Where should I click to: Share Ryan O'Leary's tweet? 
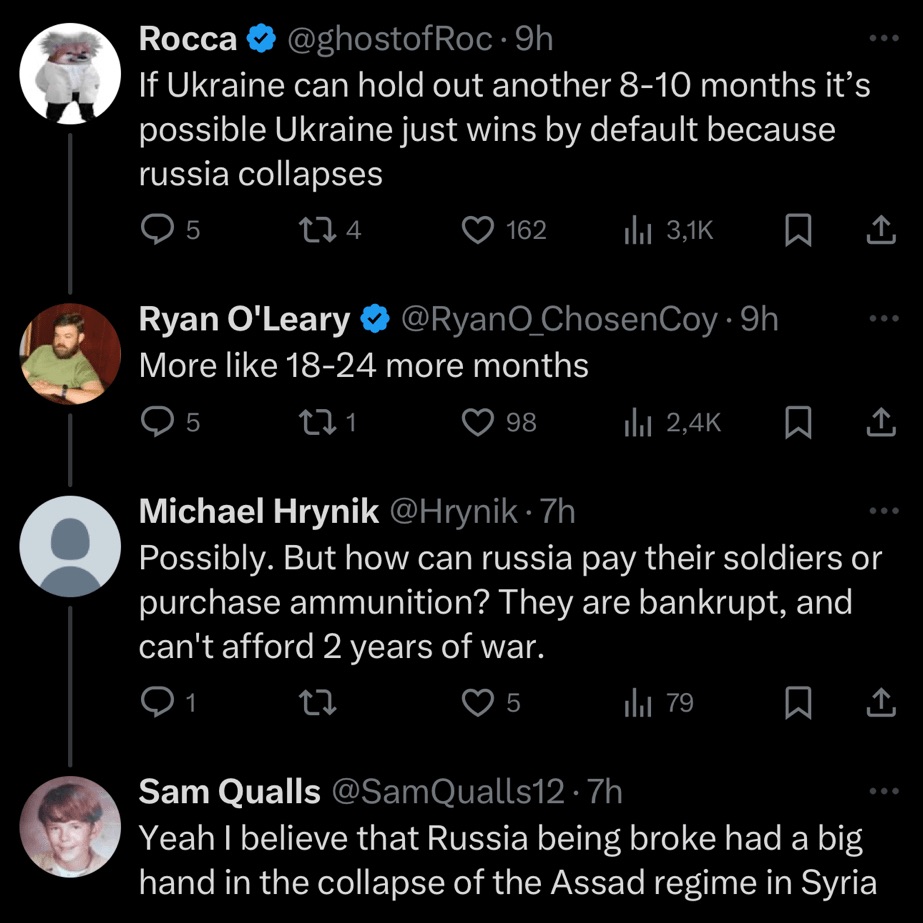pos(879,423)
